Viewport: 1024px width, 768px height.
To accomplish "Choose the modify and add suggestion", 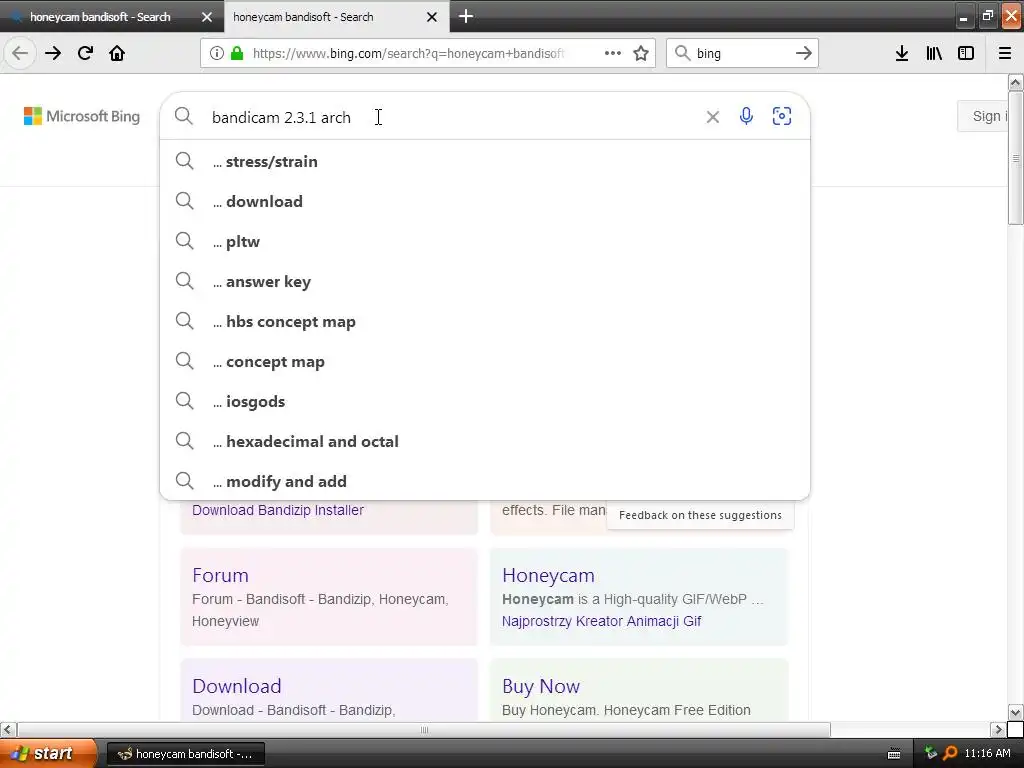I will (x=485, y=481).
